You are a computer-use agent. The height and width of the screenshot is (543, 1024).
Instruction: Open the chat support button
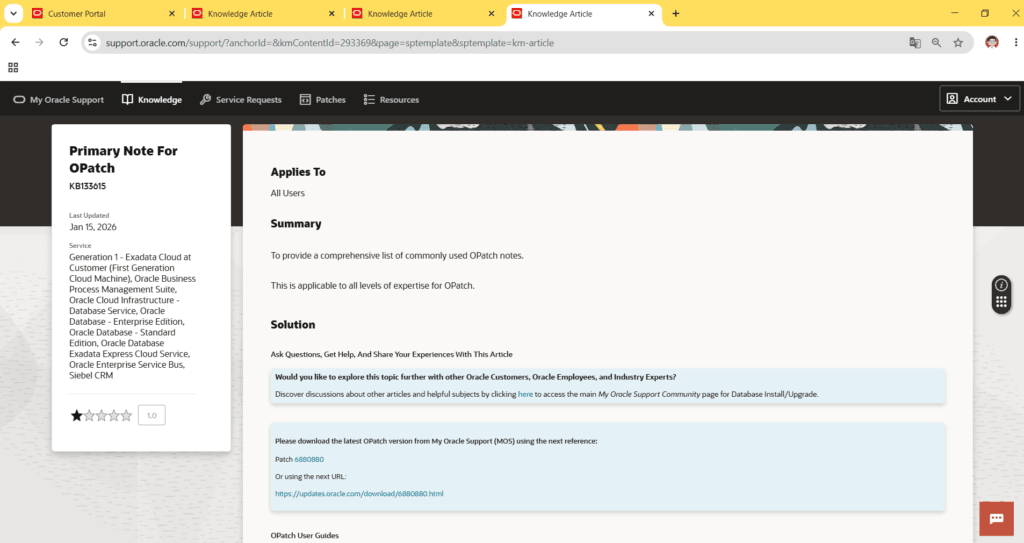pos(997,519)
